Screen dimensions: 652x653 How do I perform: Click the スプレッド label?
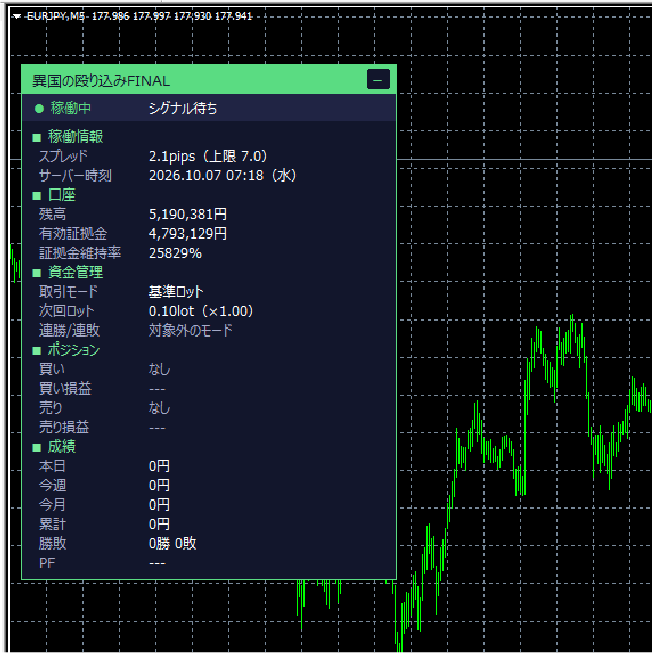pos(63,156)
